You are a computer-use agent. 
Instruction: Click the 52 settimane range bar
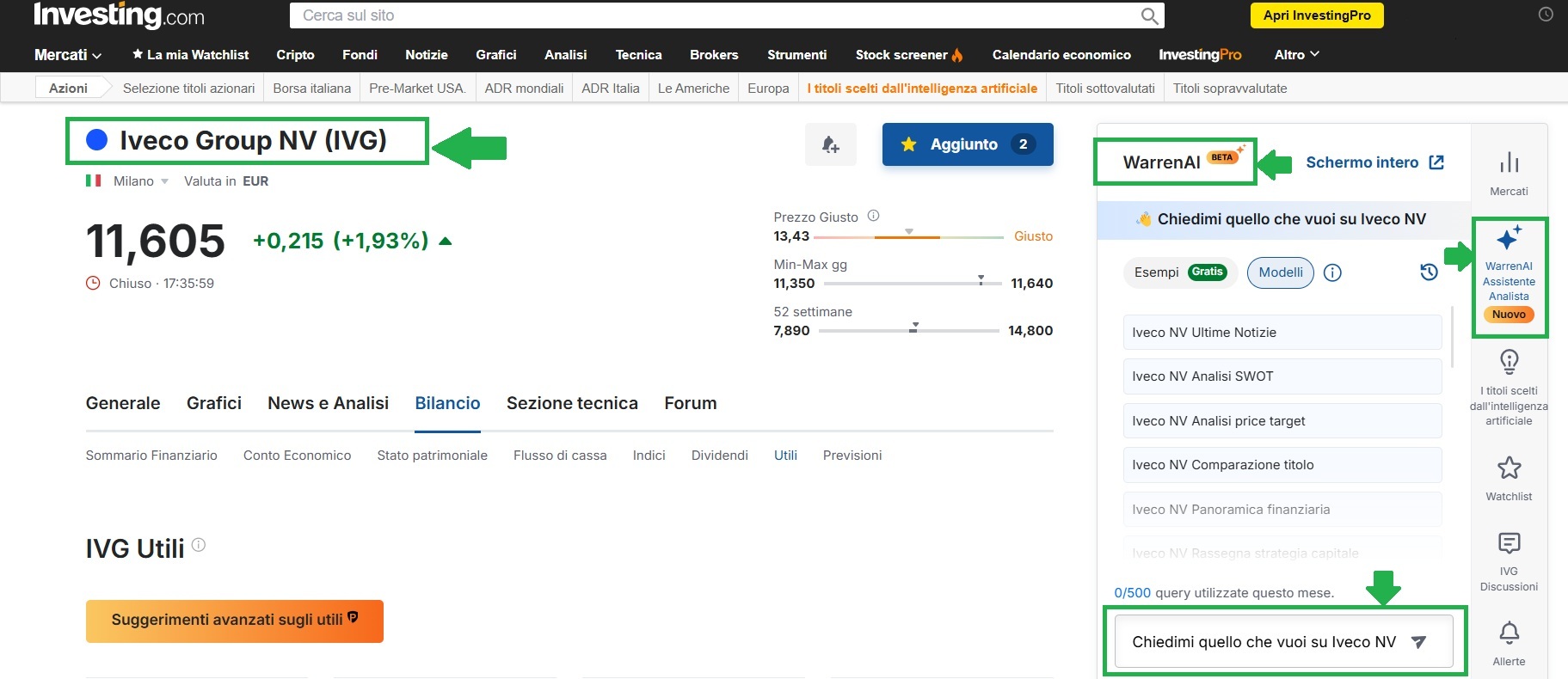(x=908, y=330)
